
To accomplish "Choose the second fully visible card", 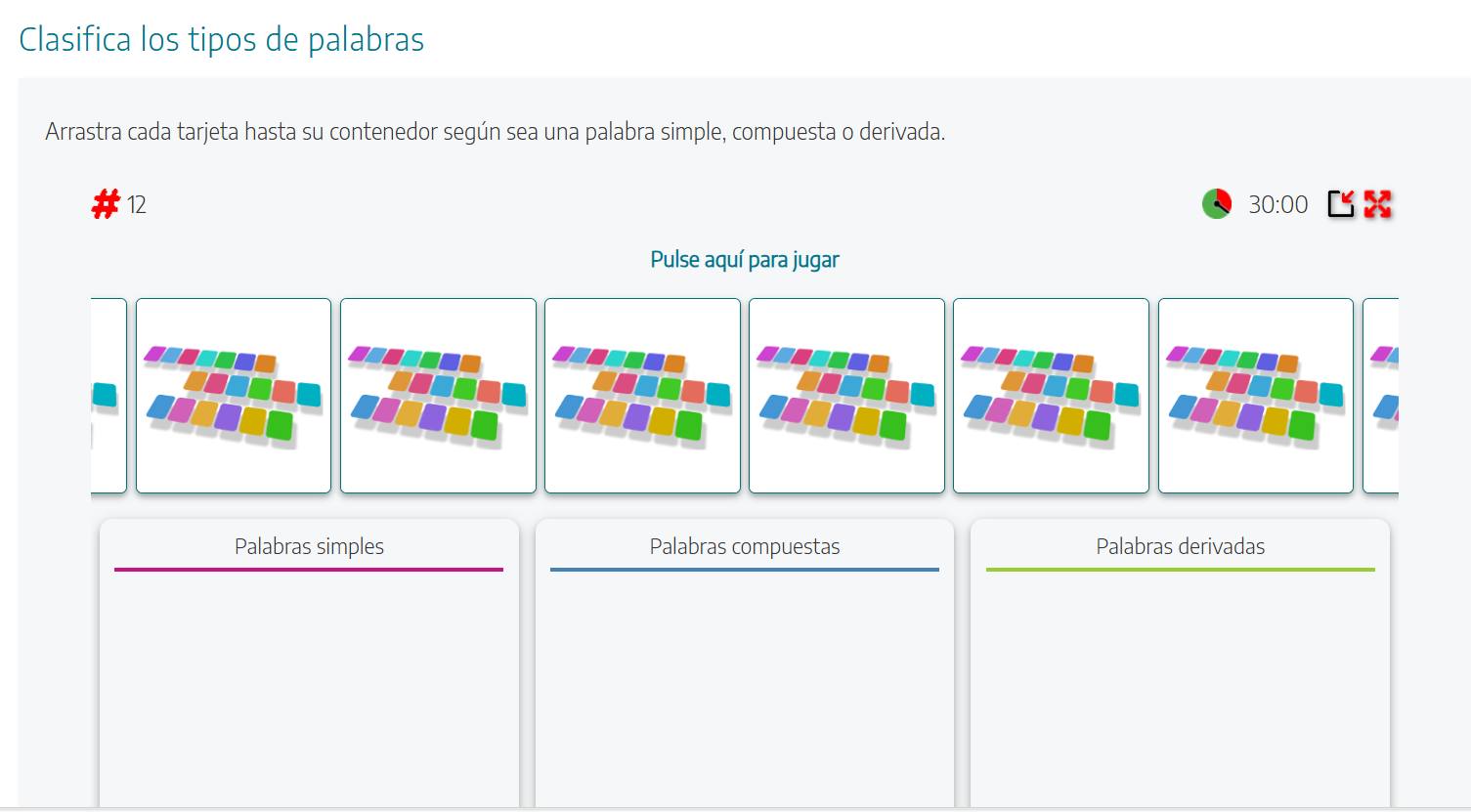I will [x=438, y=396].
